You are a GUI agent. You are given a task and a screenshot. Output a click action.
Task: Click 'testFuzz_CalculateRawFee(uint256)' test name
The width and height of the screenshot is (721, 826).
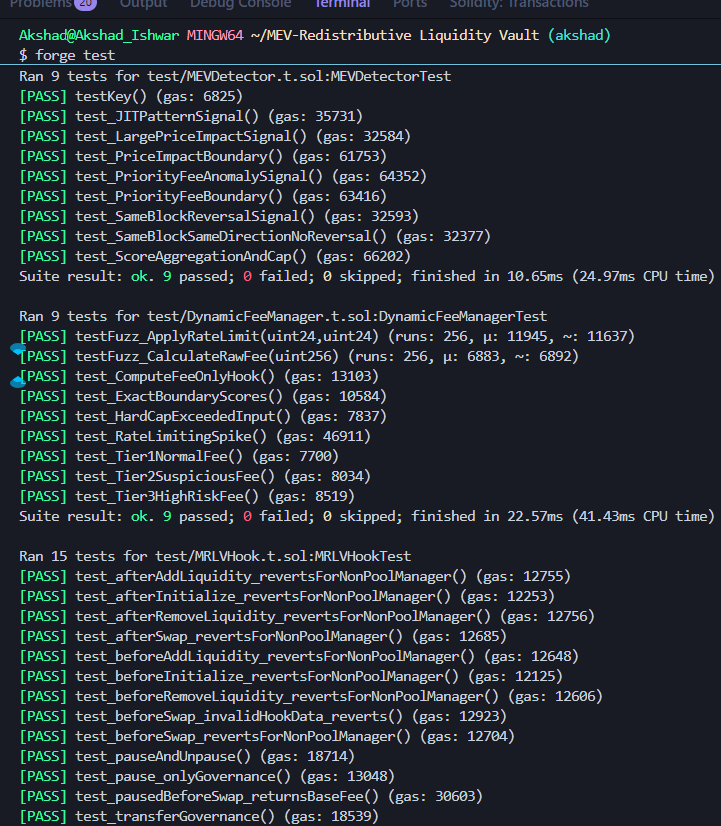coord(206,357)
